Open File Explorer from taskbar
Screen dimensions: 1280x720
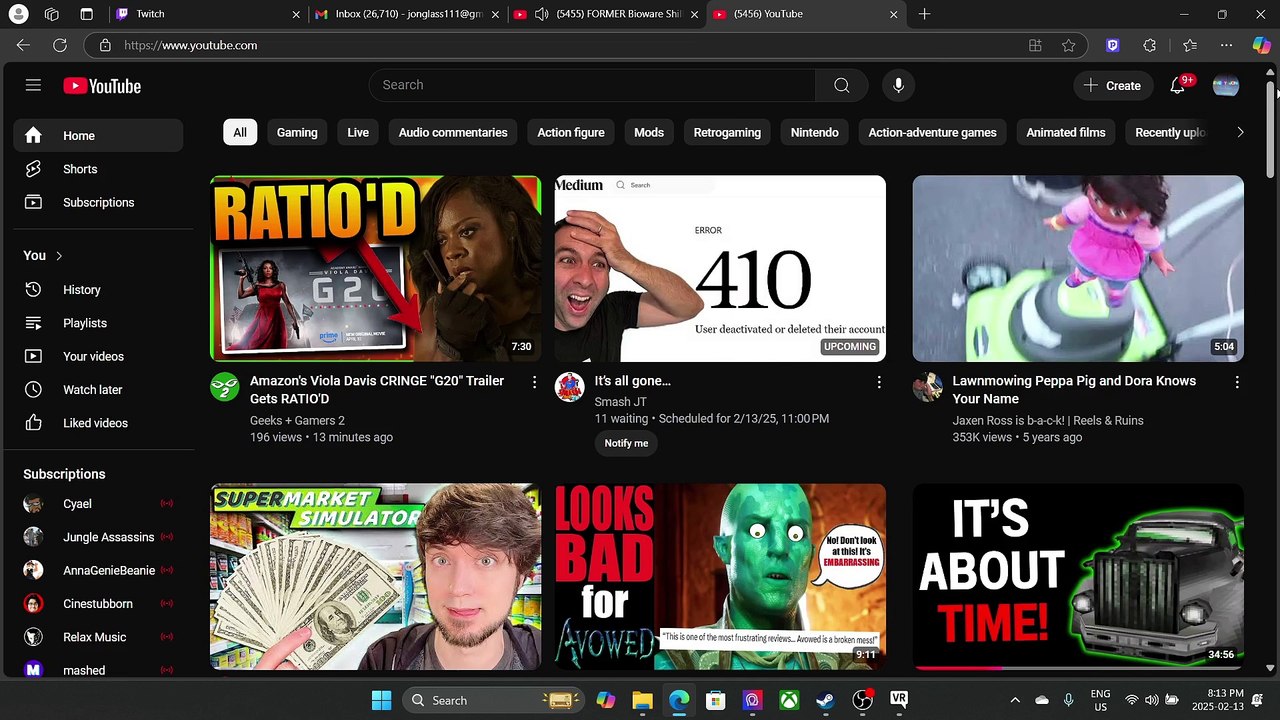tap(642, 700)
